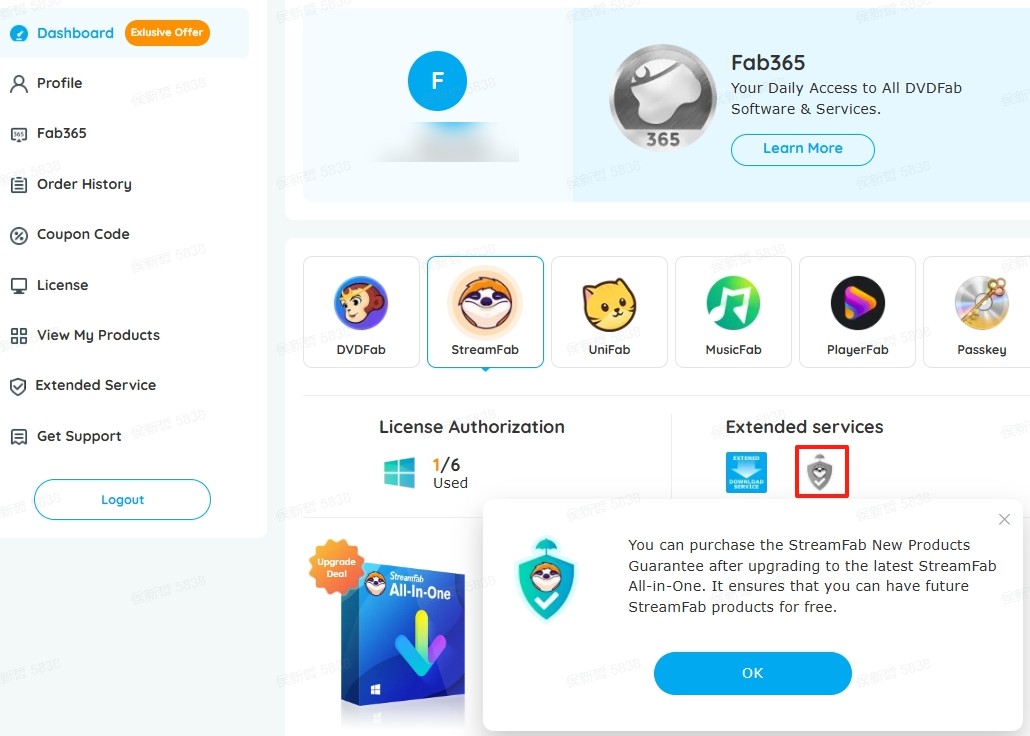Confirm the popup with OK

point(753,673)
